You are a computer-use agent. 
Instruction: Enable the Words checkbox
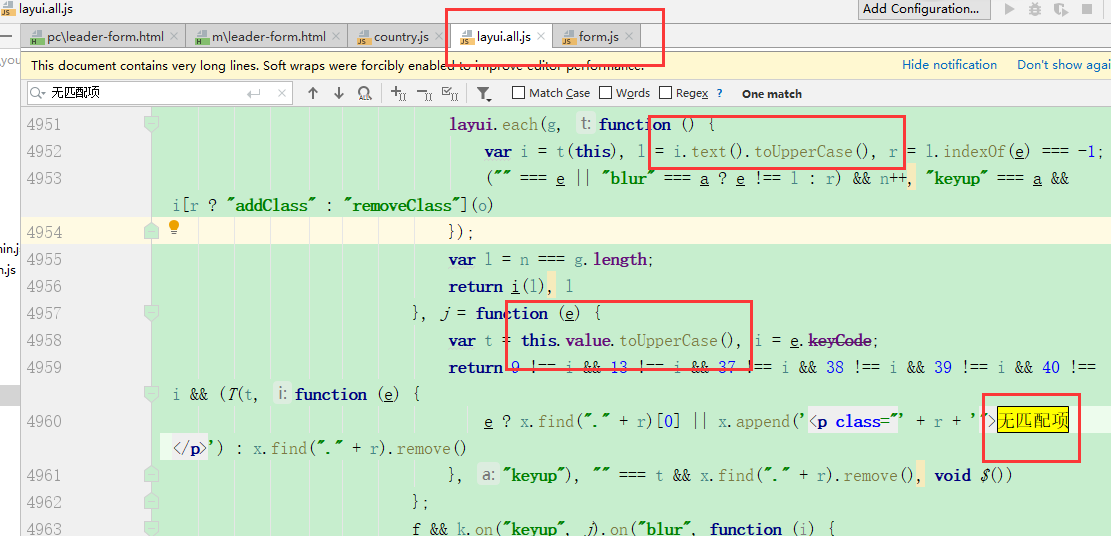(605, 93)
